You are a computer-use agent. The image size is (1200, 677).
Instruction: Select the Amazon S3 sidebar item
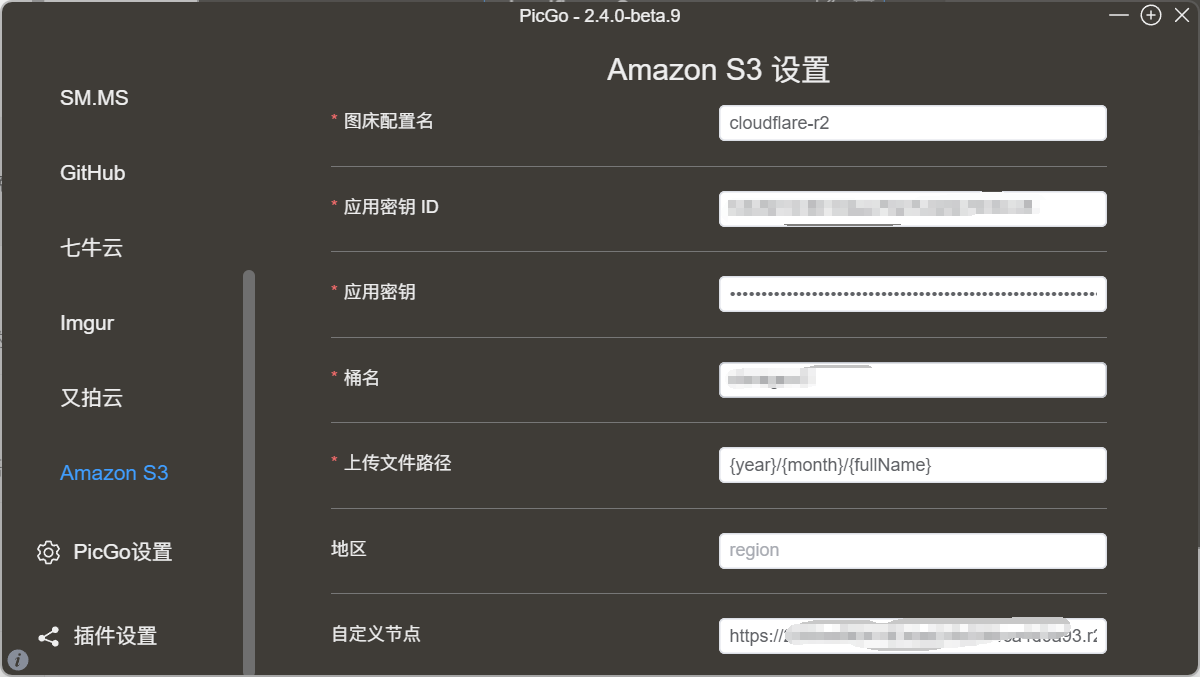(114, 473)
